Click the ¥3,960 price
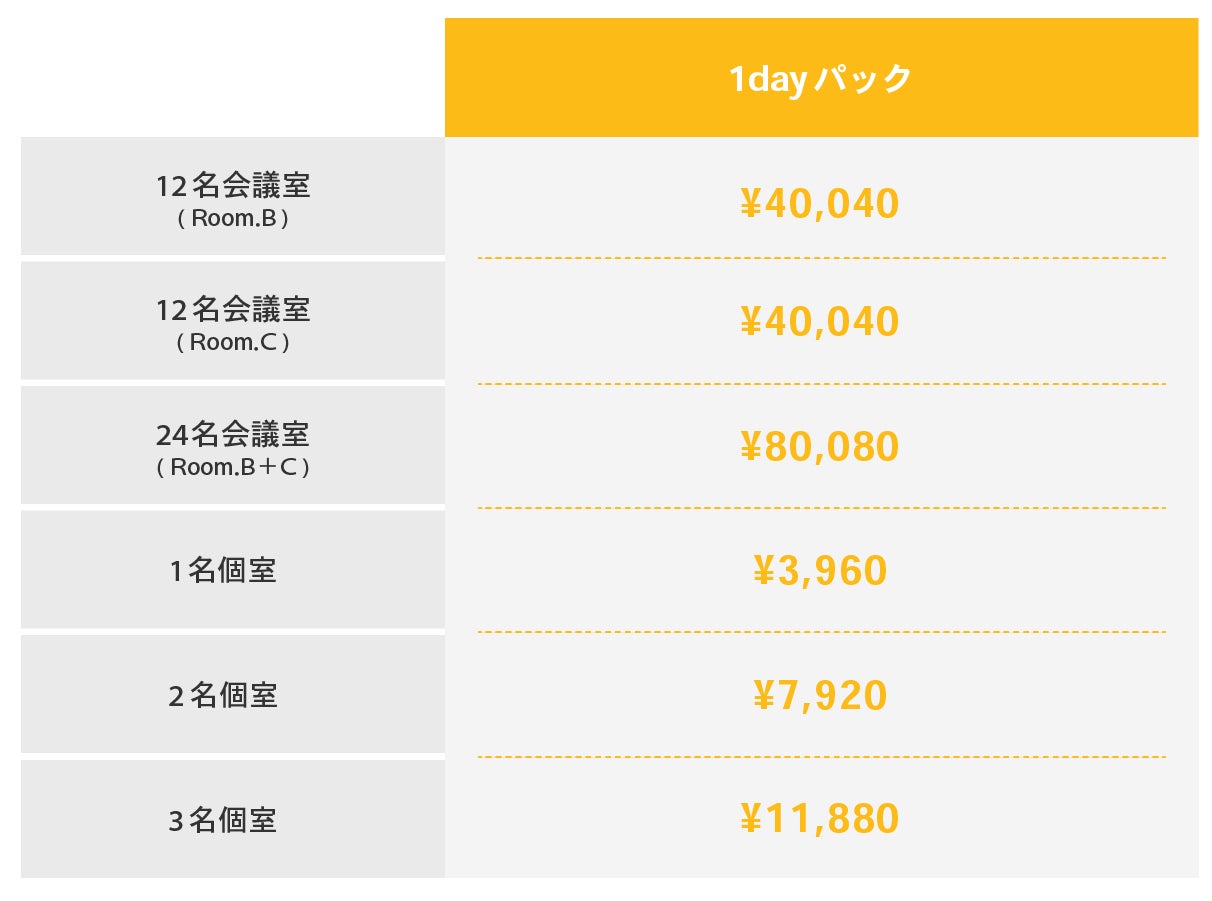 820,571
